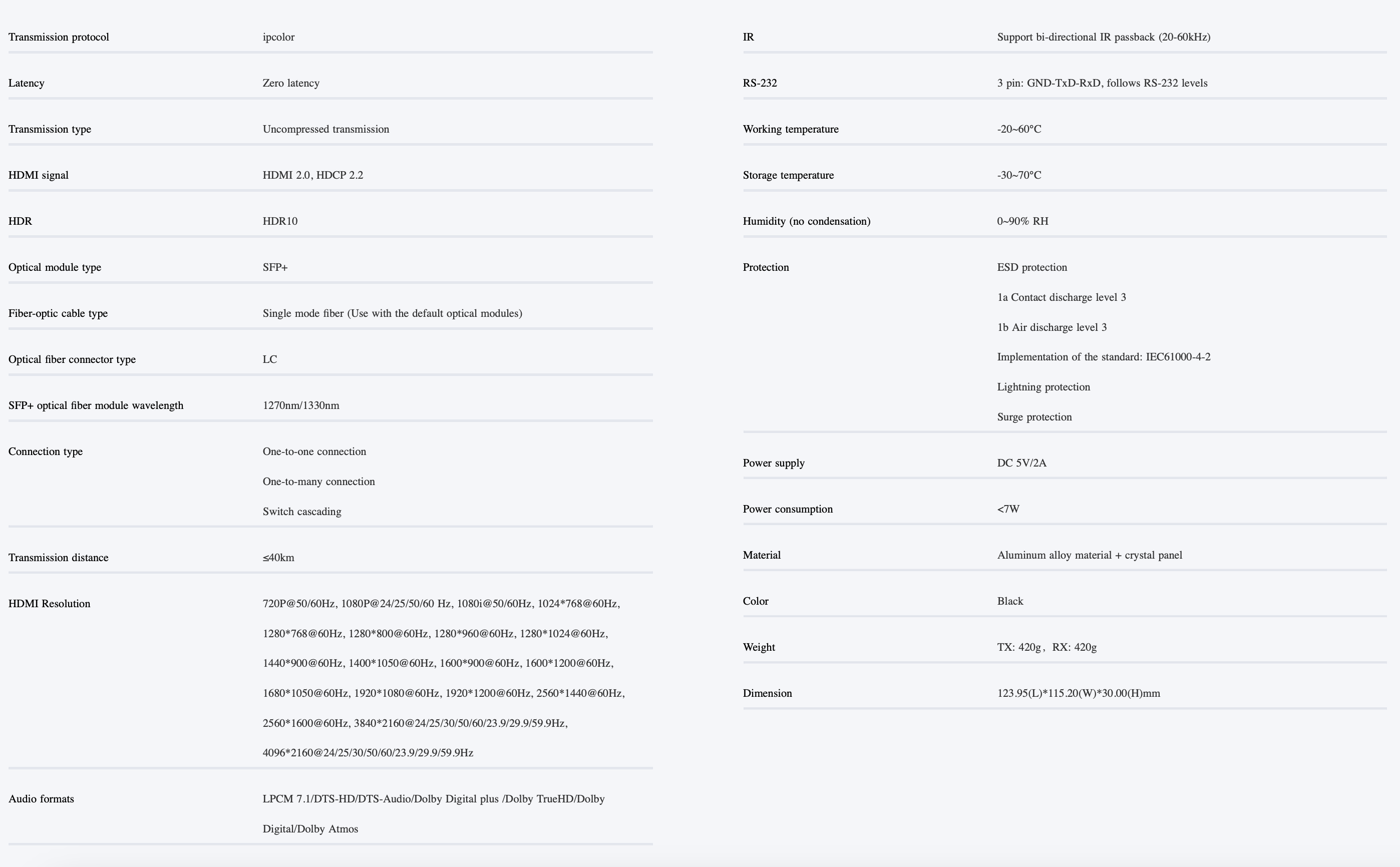Click the "Fiber-optic cable type" label
The image size is (1400, 867).
[x=58, y=314]
